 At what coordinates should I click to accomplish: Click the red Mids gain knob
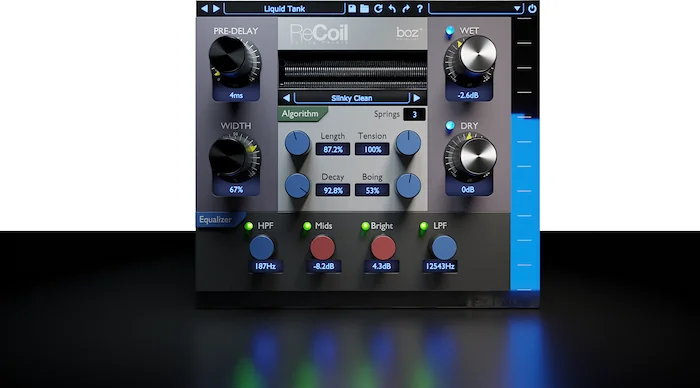(x=322, y=248)
